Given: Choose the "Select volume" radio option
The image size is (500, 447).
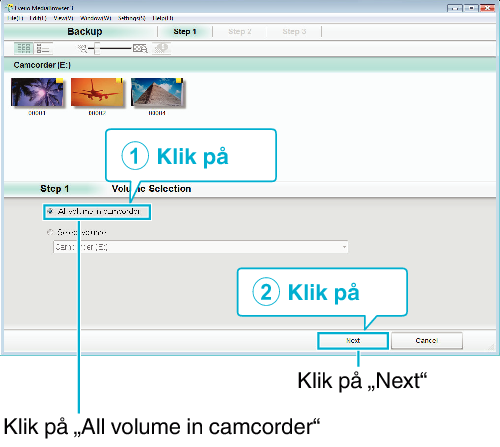Looking at the screenshot, I should tap(50, 232).
